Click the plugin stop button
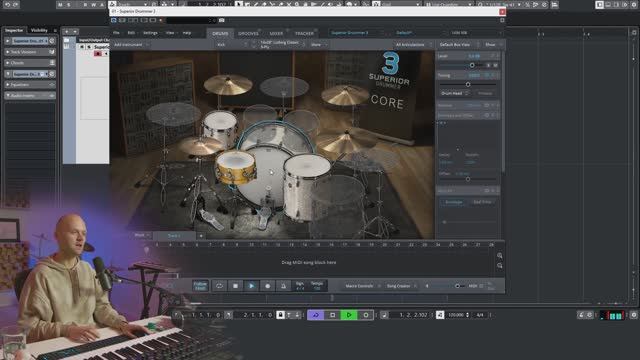This screenshot has height=360, width=640. click(235, 286)
